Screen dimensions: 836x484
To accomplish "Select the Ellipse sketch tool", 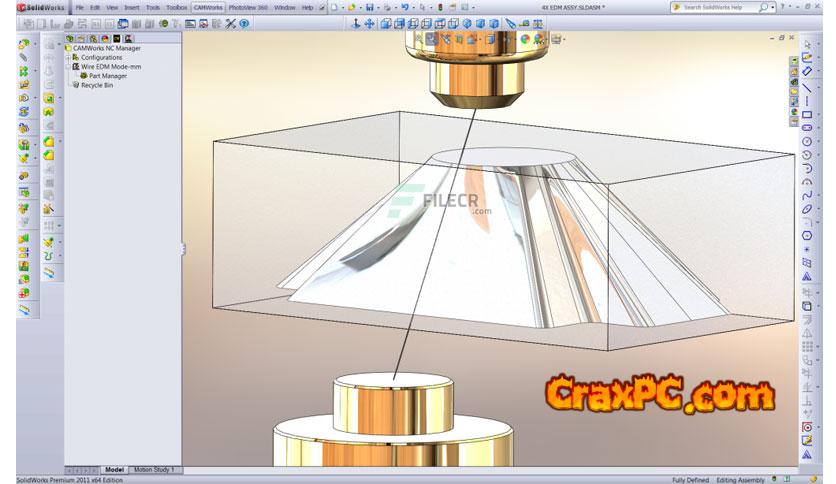I will click(x=807, y=209).
